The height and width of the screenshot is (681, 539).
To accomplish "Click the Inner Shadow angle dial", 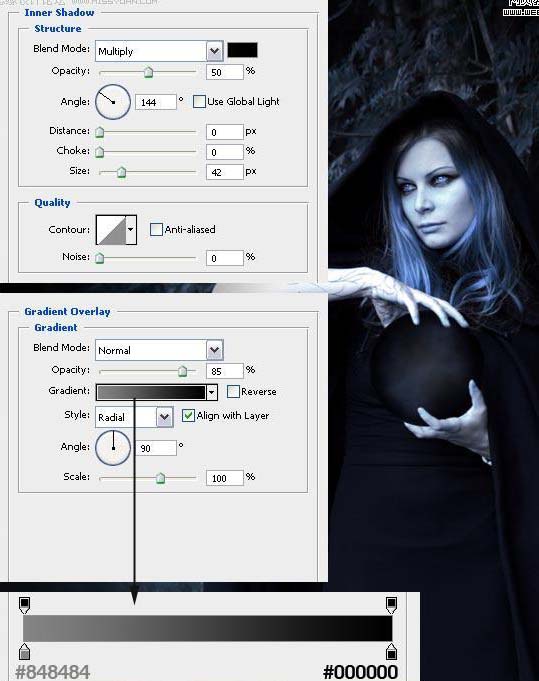I will tap(113, 102).
